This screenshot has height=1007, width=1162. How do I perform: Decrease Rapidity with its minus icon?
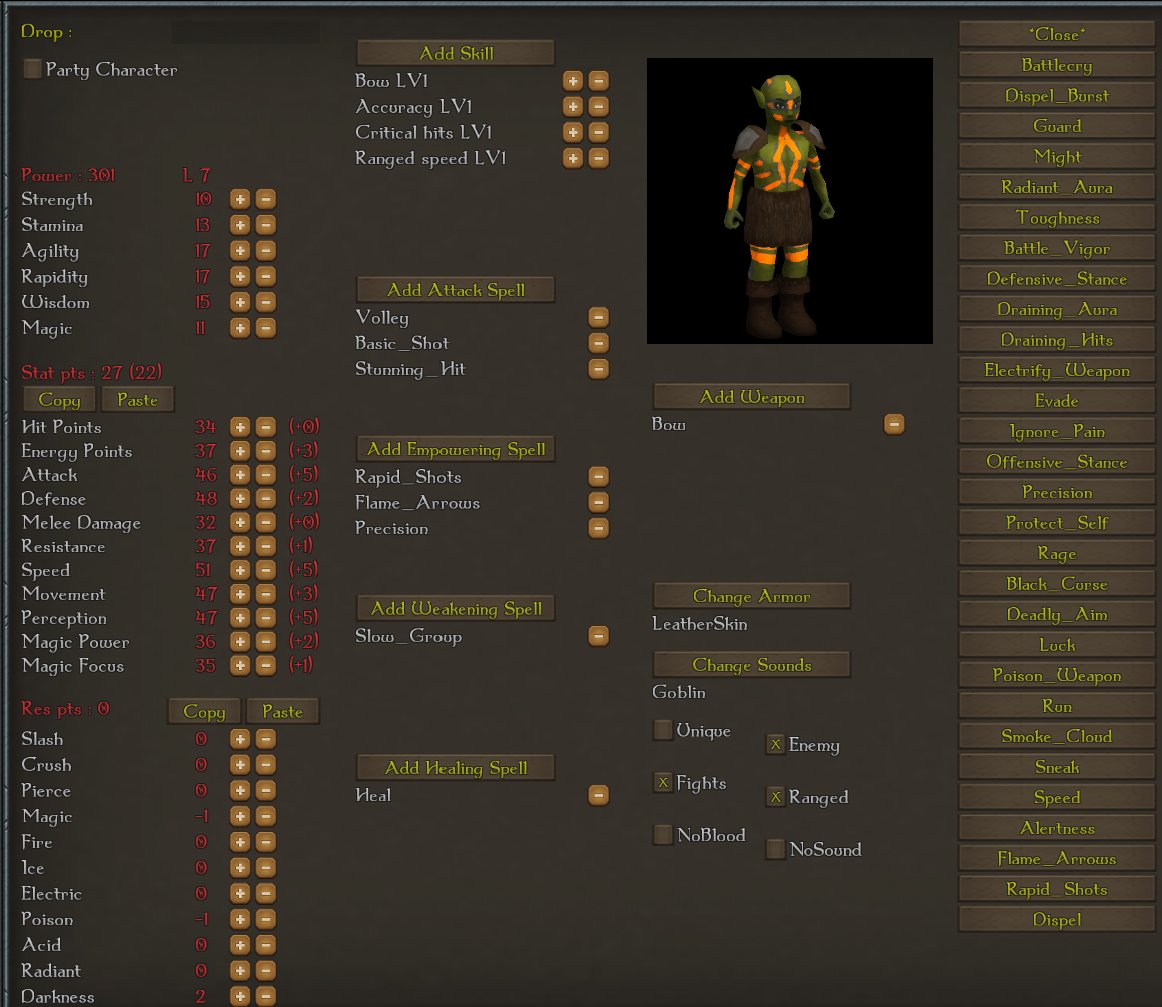pos(265,276)
